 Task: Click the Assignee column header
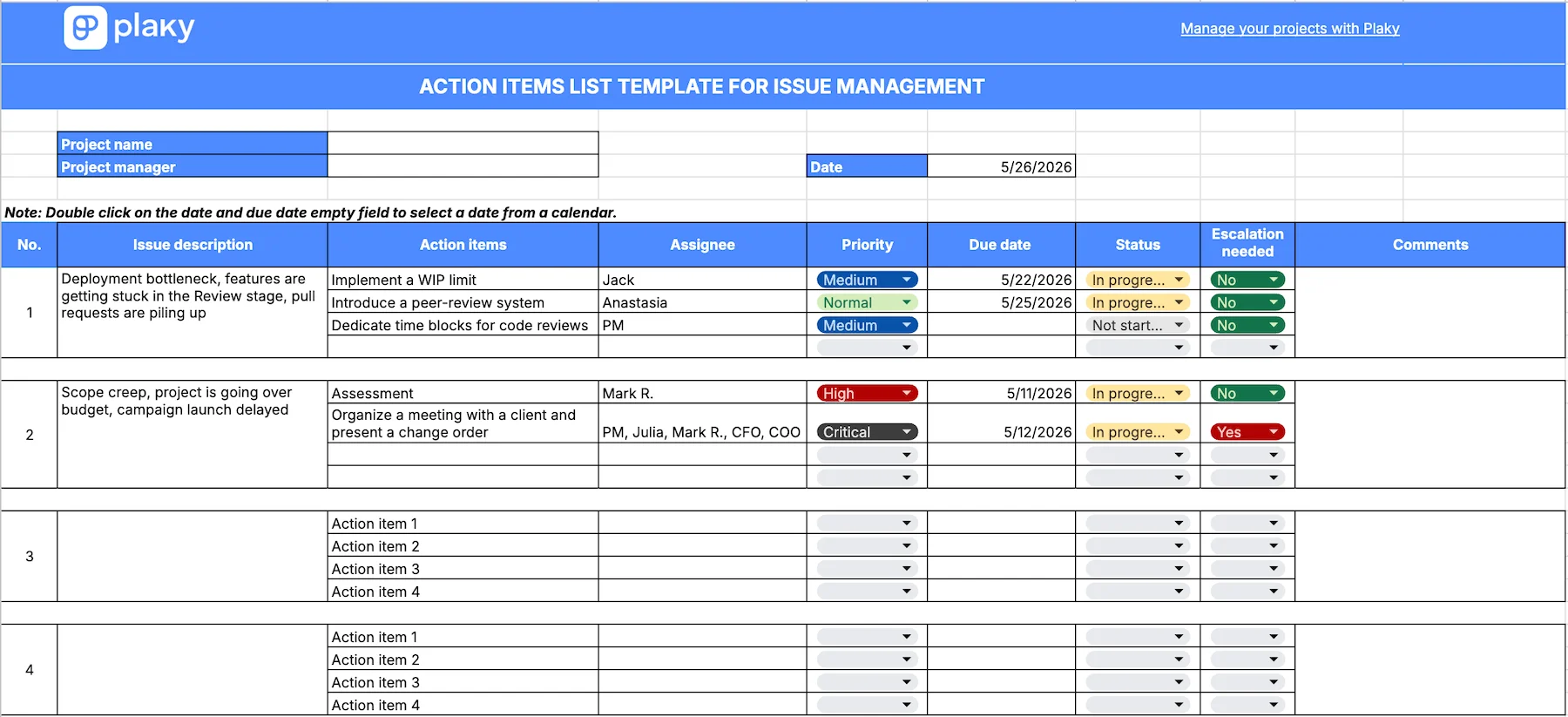tap(702, 245)
